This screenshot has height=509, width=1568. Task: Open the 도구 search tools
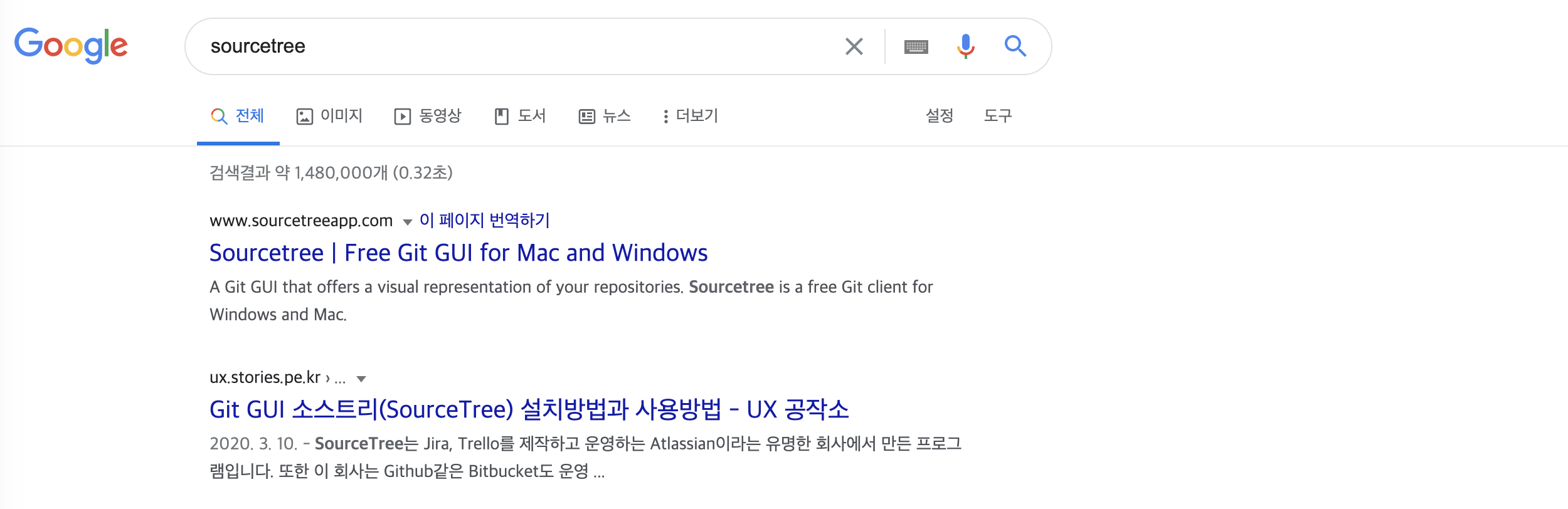998,116
